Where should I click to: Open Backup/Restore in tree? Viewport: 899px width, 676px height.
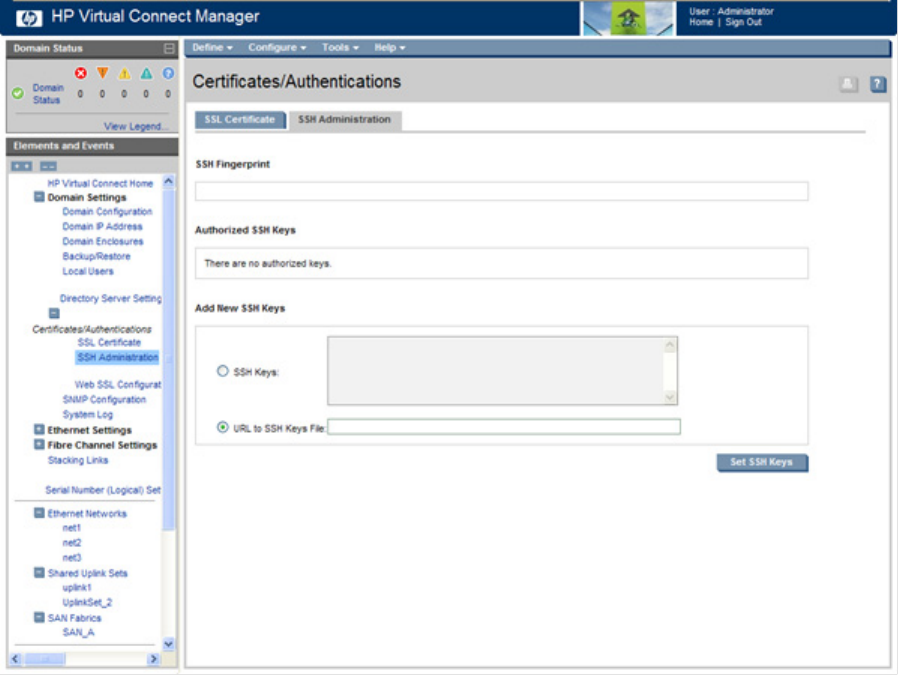96,256
